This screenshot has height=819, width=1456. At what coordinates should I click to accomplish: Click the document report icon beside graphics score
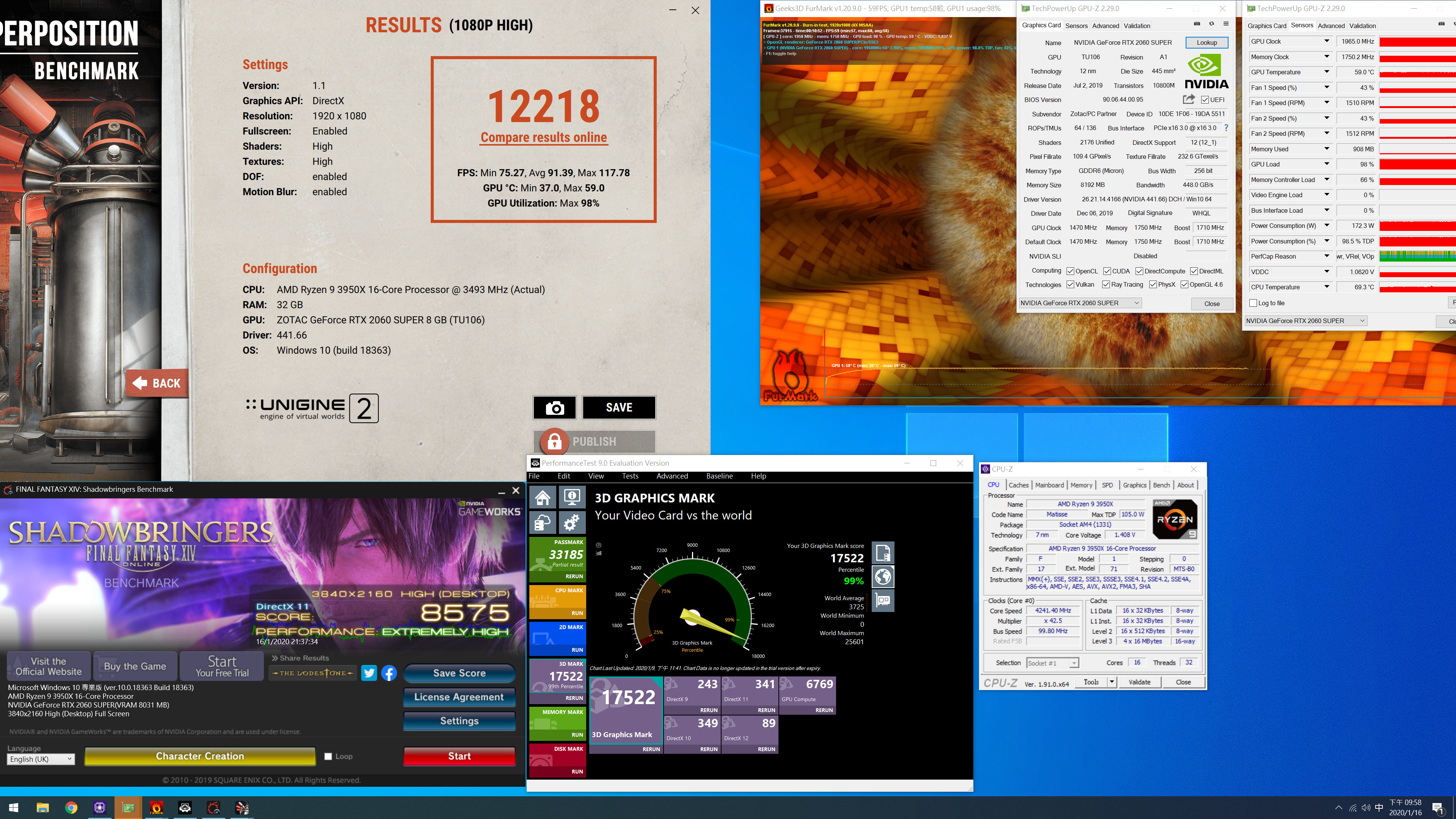pyautogui.click(x=883, y=552)
